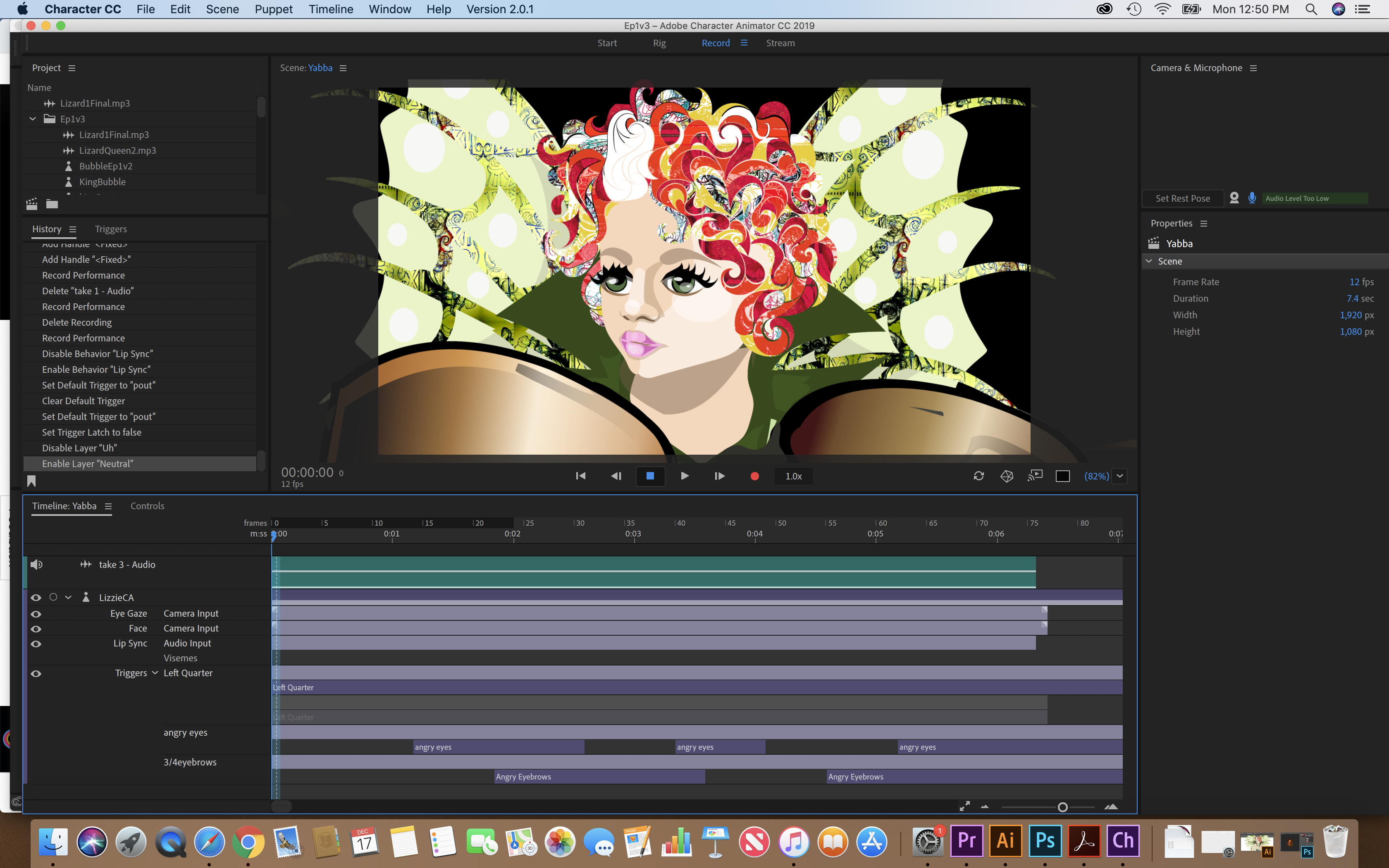The image size is (1389, 868).
Task: Open the zoom percentage dropdown arrow
Action: click(x=1120, y=476)
